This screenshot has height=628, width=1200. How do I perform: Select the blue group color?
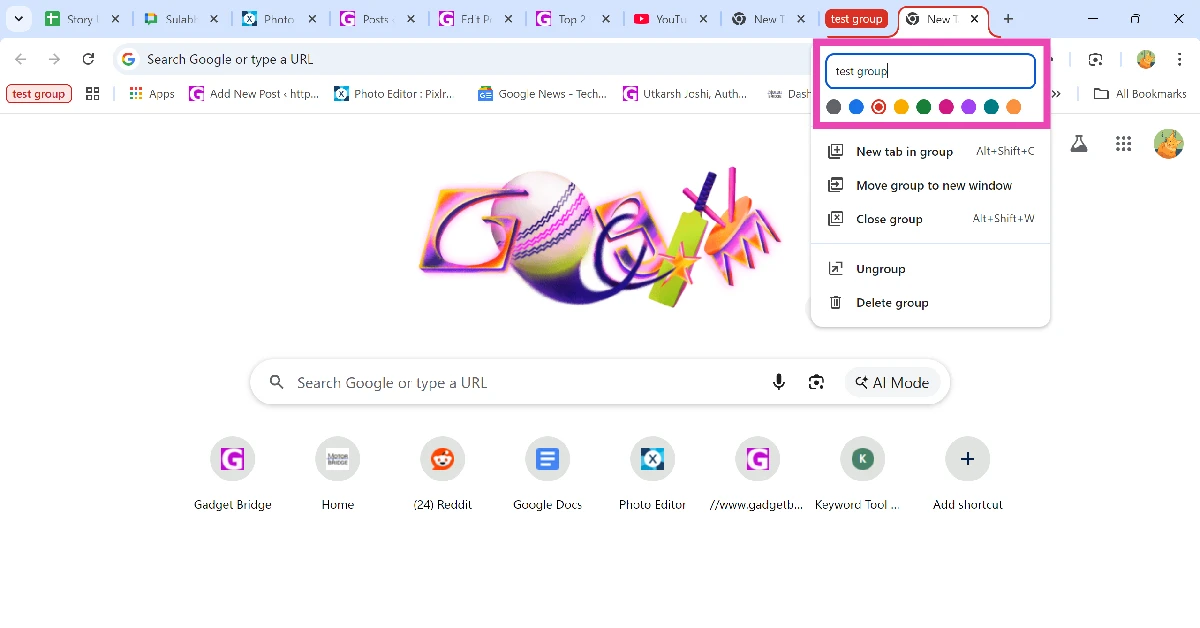[856, 107]
